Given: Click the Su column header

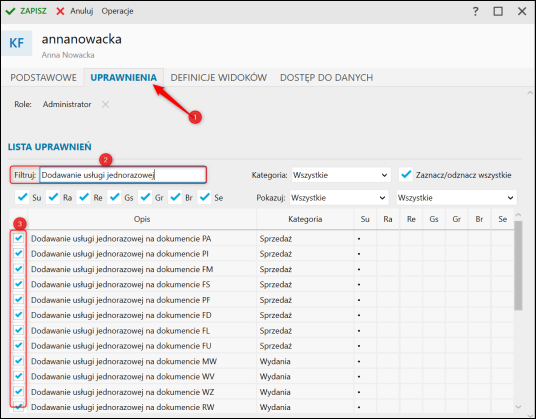Looking at the screenshot, I should [x=365, y=219].
